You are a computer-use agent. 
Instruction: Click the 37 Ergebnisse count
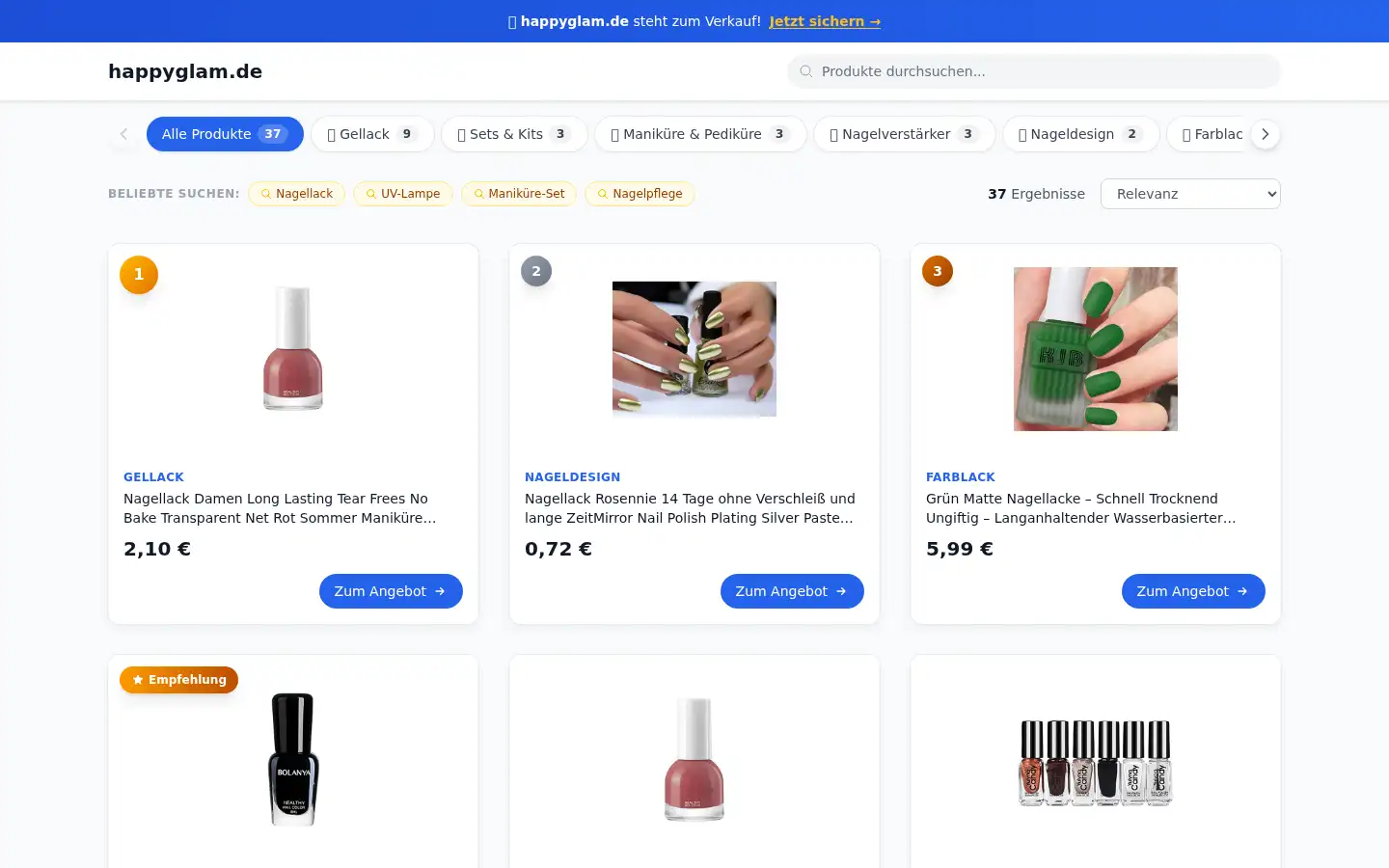coord(1036,194)
